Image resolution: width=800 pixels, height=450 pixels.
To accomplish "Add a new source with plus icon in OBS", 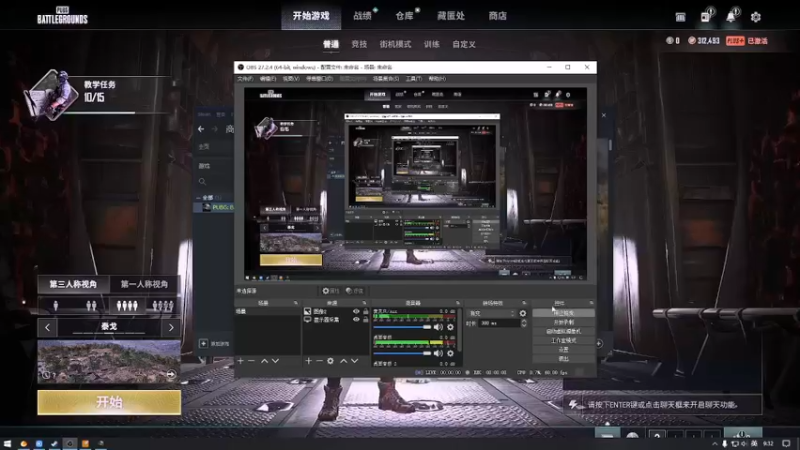I will pos(308,361).
